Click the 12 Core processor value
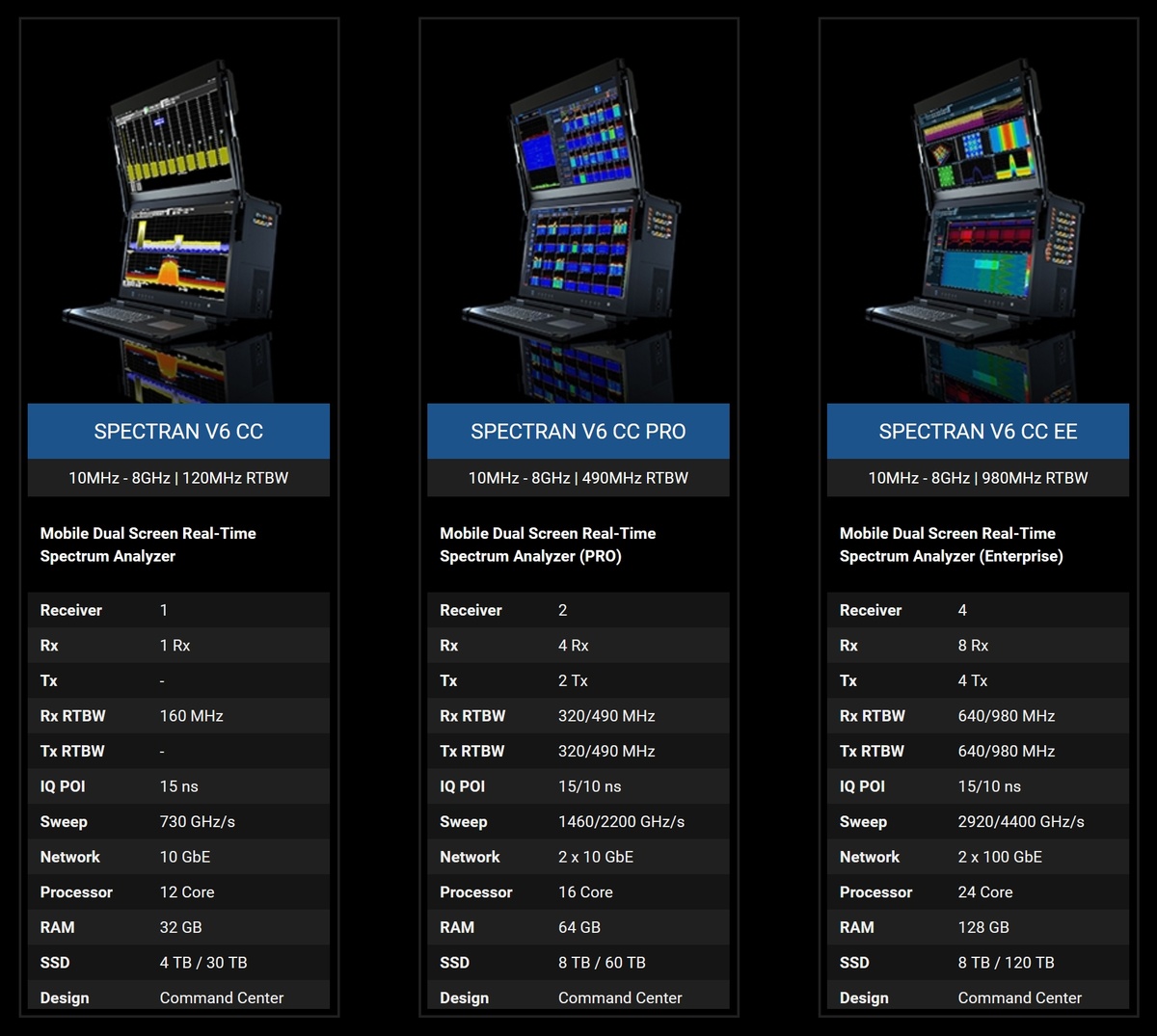The width and height of the screenshot is (1157, 1036). click(x=187, y=892)
